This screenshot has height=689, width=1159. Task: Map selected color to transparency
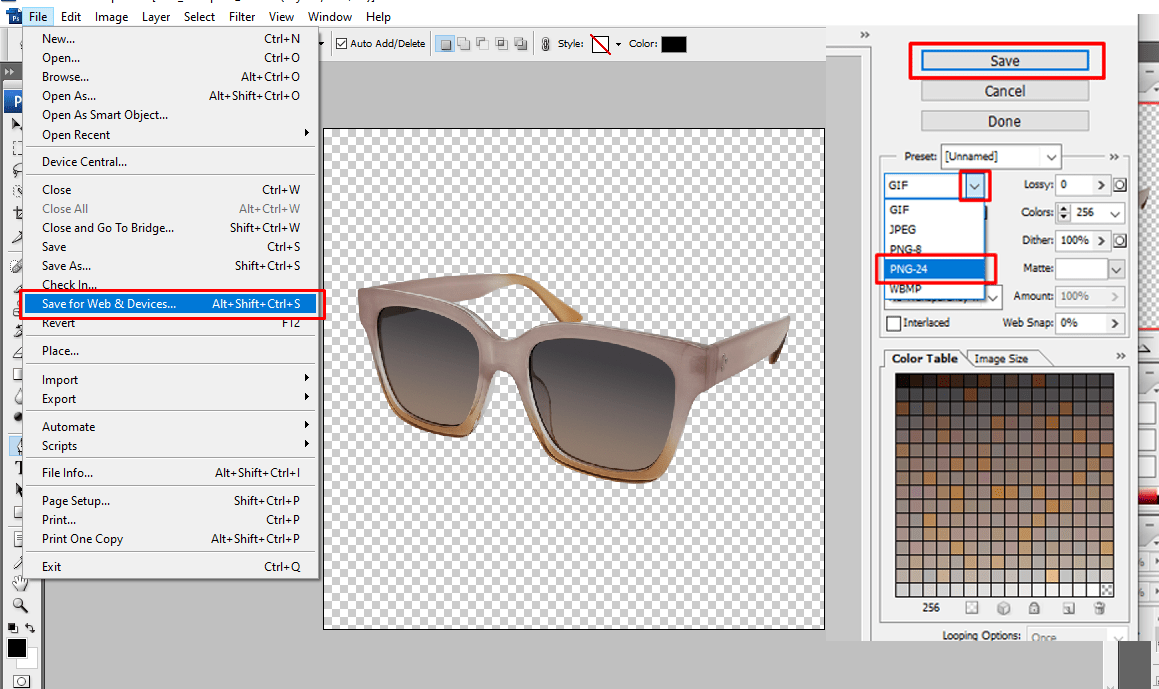(972, 608)
